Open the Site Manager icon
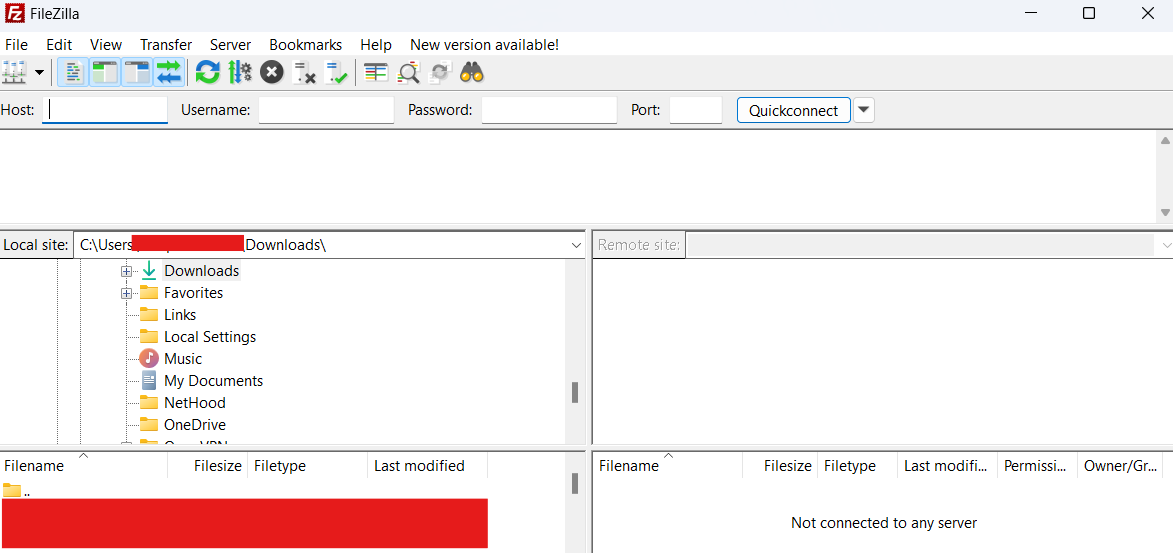1173x553 pixels. (x=14, y=73)
